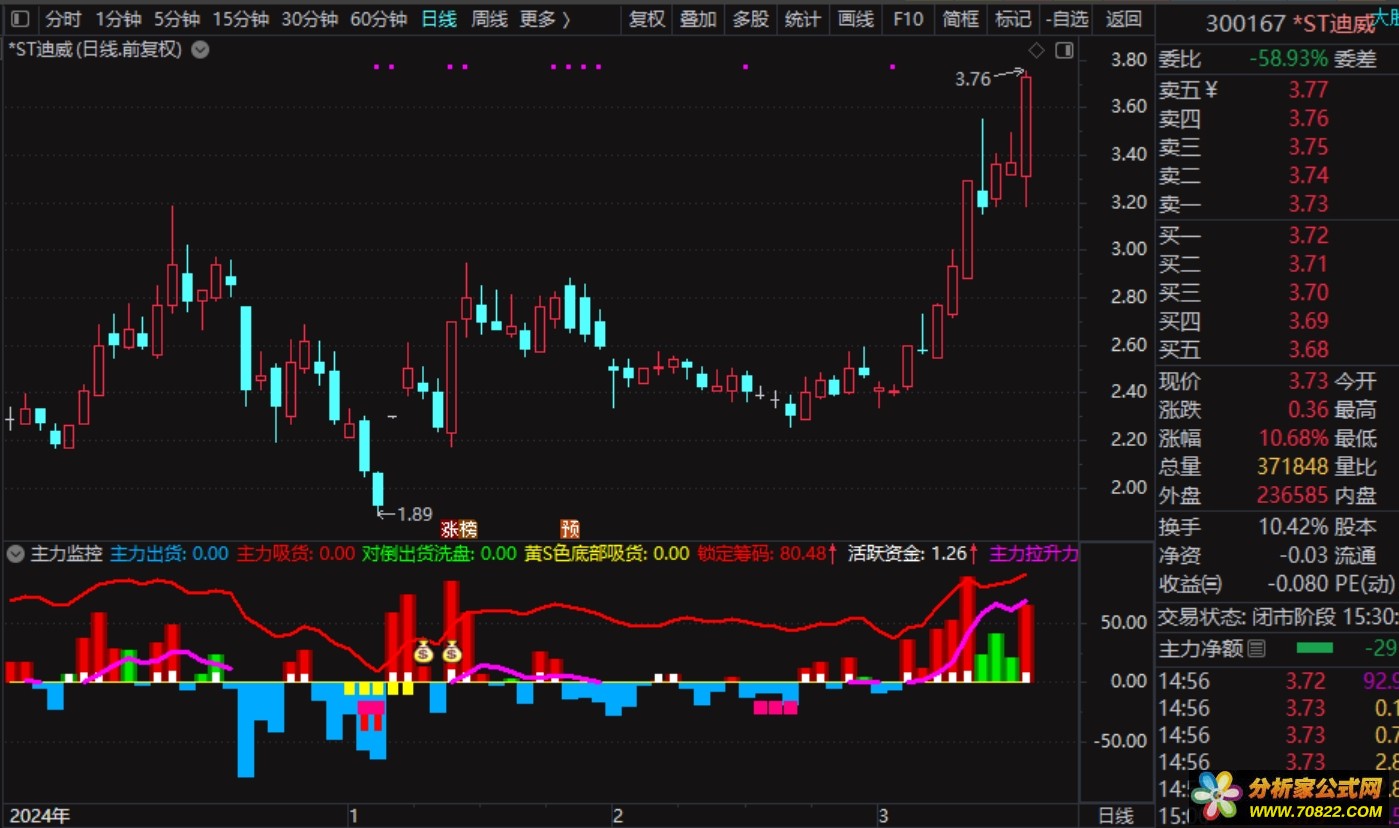Viewport: 1399px width, 828px height.
Task: Click the 预 forecast marker on the chart
Action: 570,529
